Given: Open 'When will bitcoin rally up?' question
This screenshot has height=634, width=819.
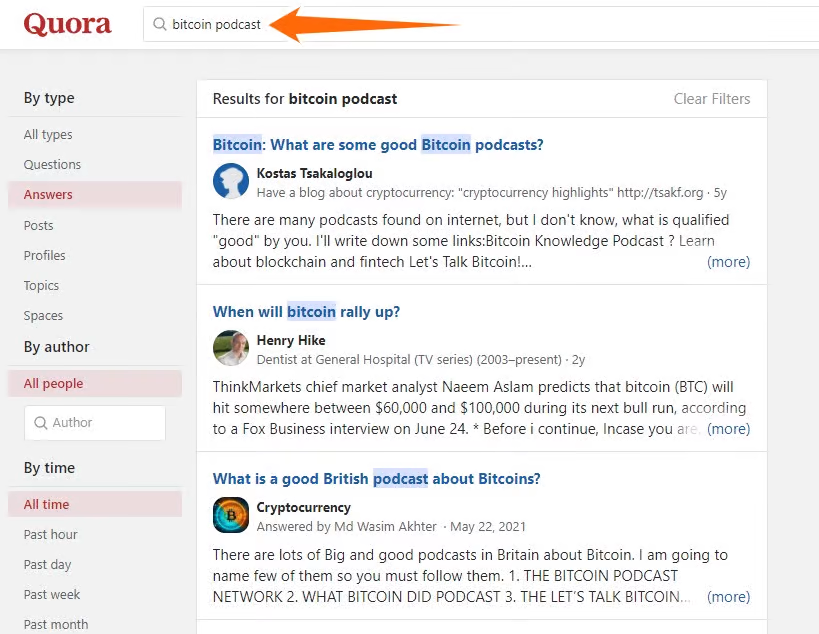Looking at the screenshot, I should click(x=306, y=312).
